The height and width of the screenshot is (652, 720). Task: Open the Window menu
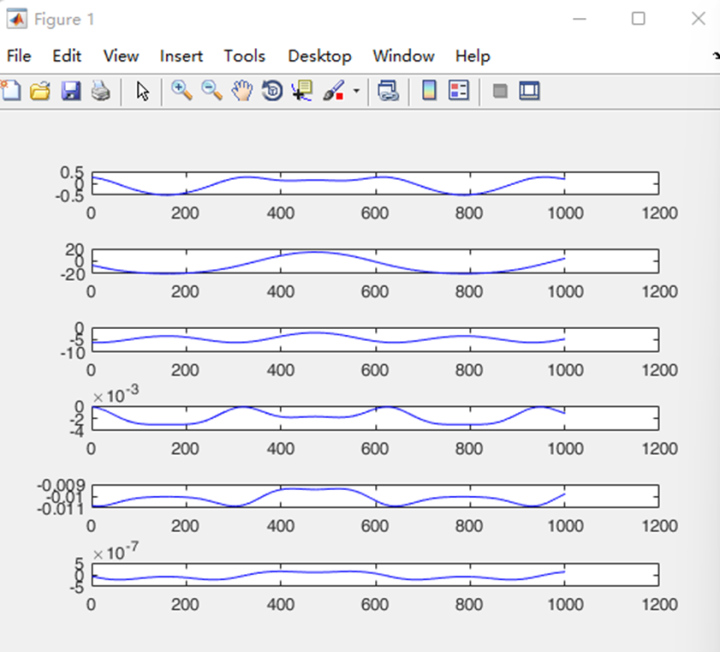coord(404,56)
